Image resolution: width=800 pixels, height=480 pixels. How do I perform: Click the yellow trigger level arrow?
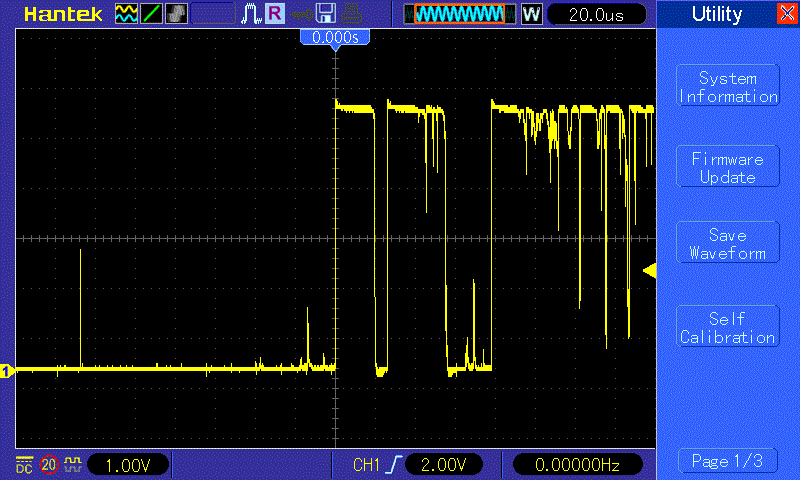point(649,270)
